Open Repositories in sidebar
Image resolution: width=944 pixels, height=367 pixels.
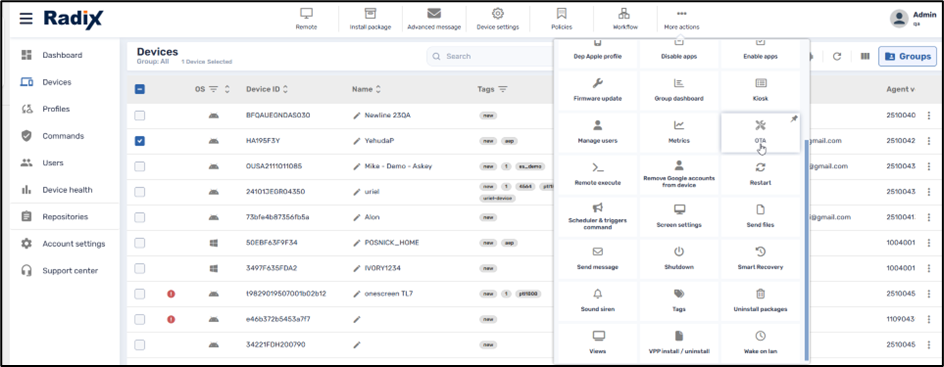65,217
